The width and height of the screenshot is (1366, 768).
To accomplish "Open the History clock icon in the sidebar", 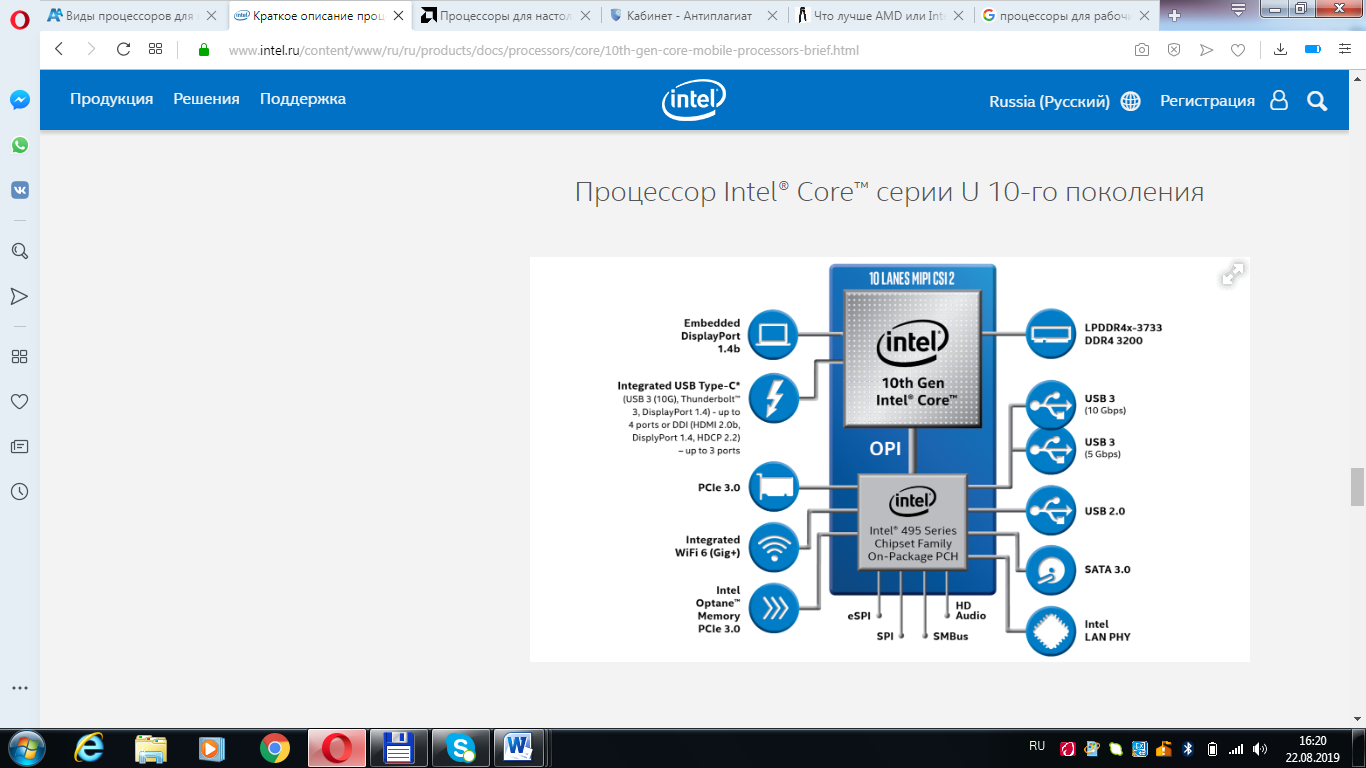I will coord(19,491).
